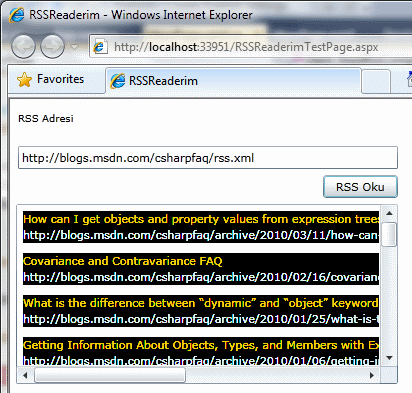Select the 2010/01/25 archive URL line
Screen dimensions: 412x393
pos(201,319)
